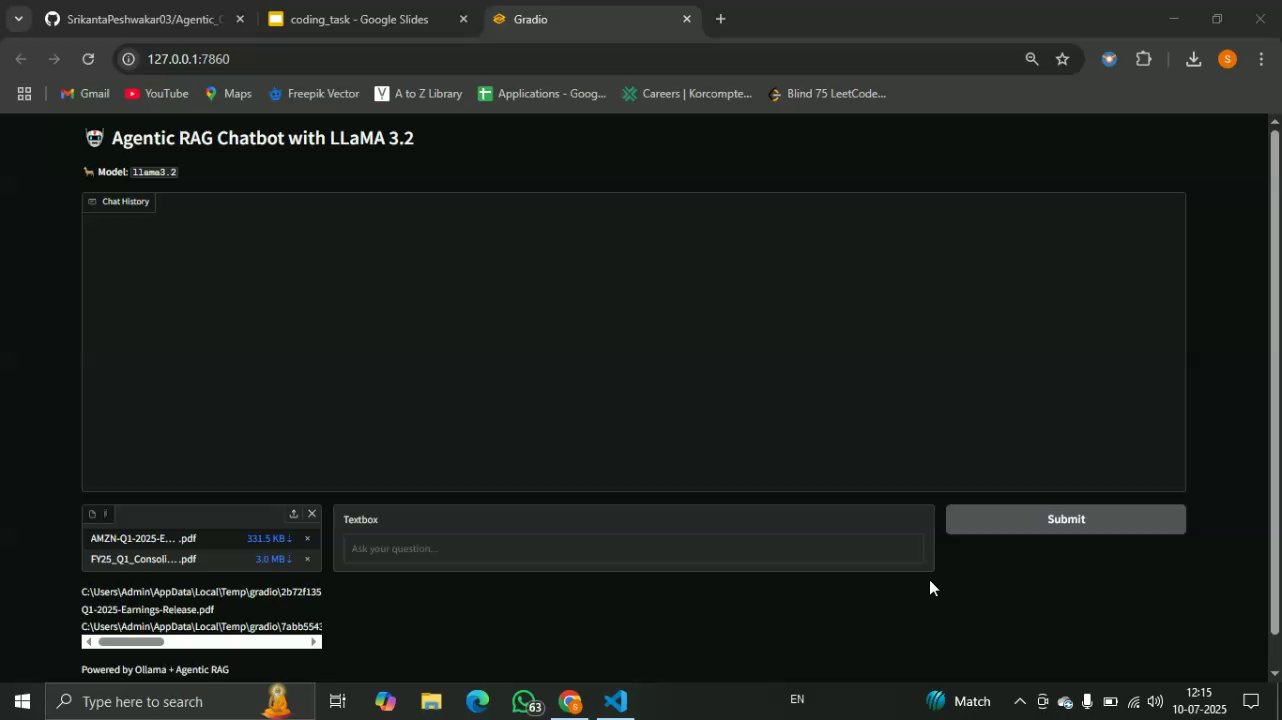The width and height of the screenshot is (1282, 720).
Task: Open the tab search dropdown arrow
Action: pos(18,19)
